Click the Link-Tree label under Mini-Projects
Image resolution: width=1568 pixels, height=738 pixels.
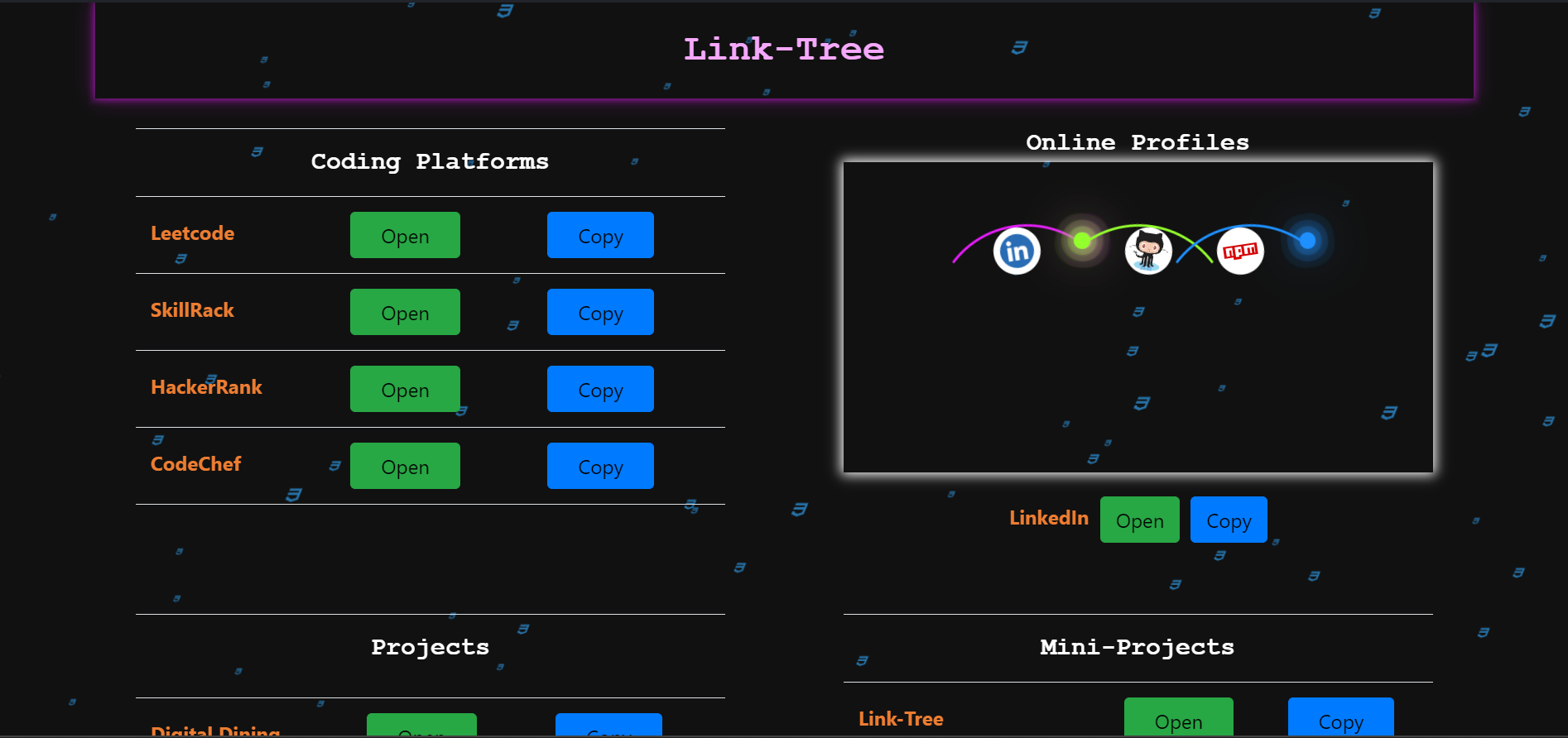pos(901,719)
